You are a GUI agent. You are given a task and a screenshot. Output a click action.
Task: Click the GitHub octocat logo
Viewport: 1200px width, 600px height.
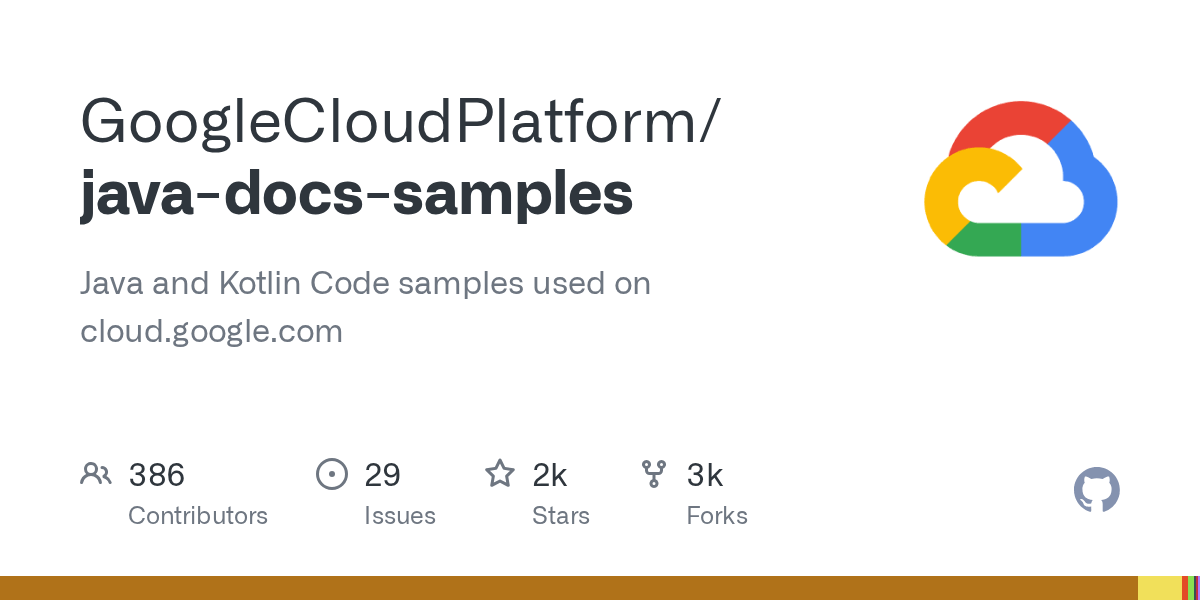pyautogui.click(x=1096, y=490)
